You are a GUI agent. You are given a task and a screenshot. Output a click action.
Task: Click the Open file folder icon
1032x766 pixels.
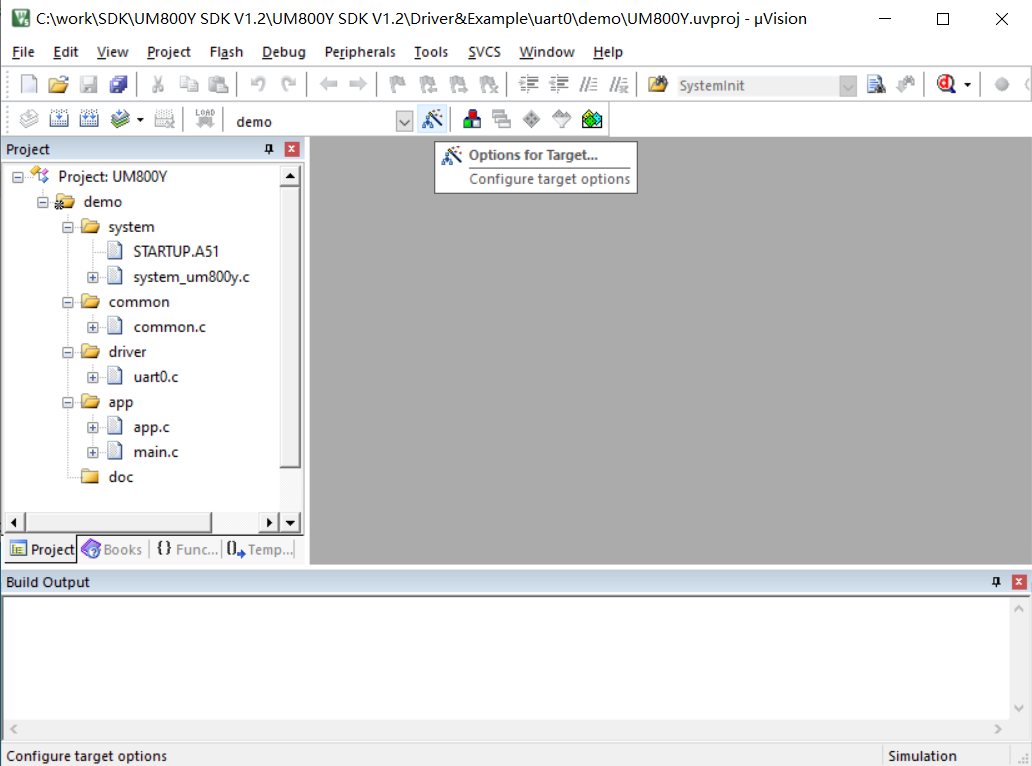(x=58, y=85)
